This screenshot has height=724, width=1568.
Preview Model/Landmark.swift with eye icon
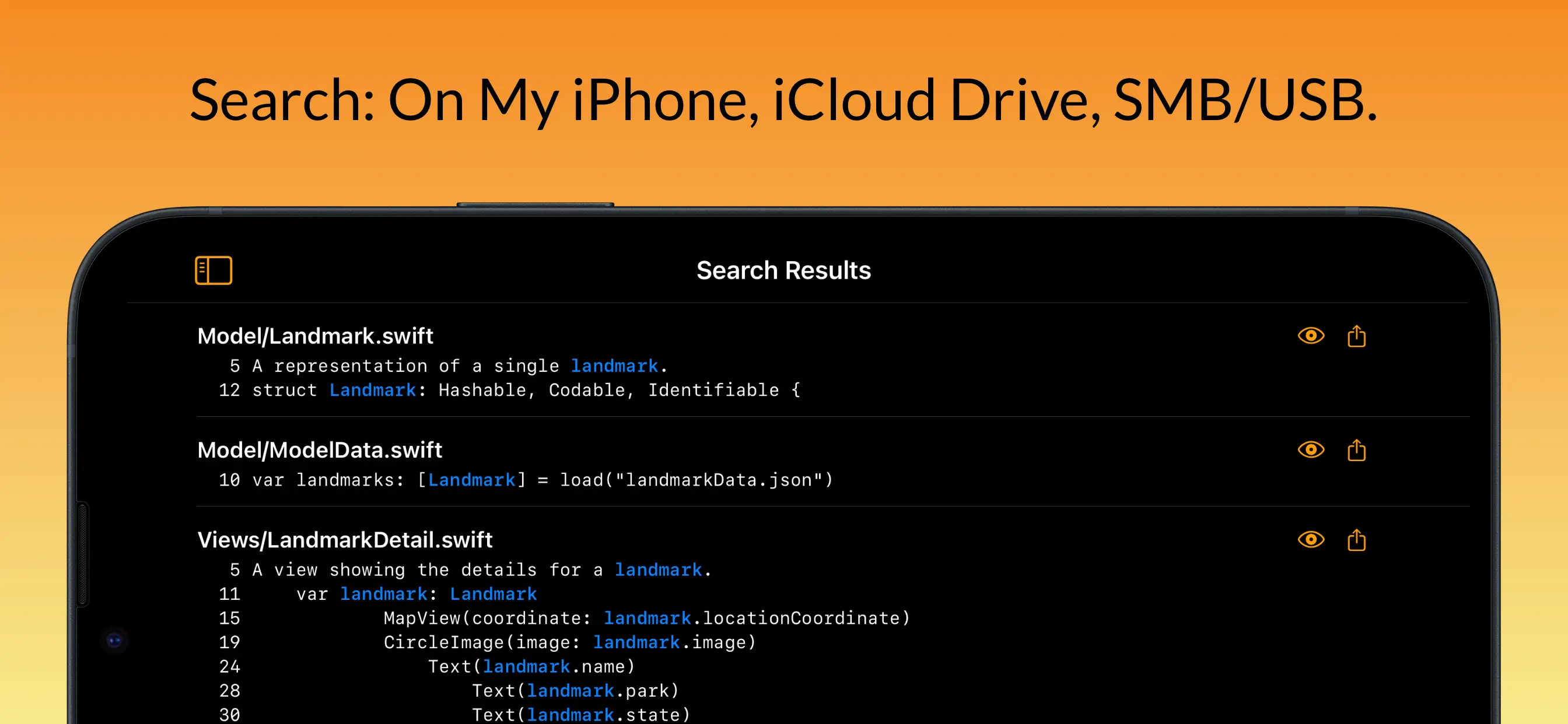pos(1311,336)
